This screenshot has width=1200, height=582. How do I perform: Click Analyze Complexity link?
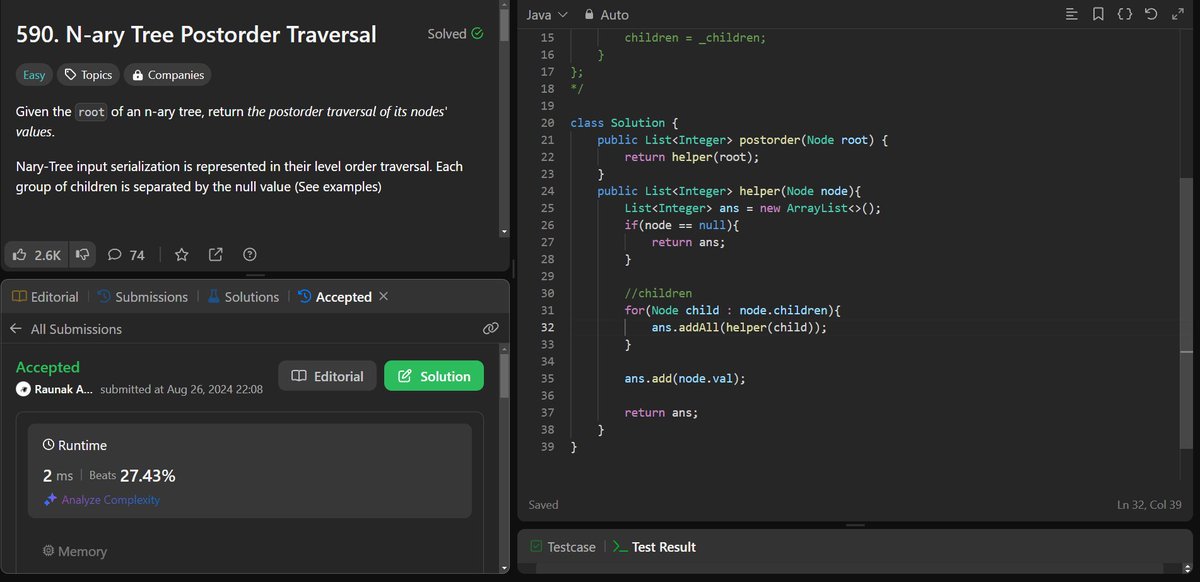(x=101, y=500)
